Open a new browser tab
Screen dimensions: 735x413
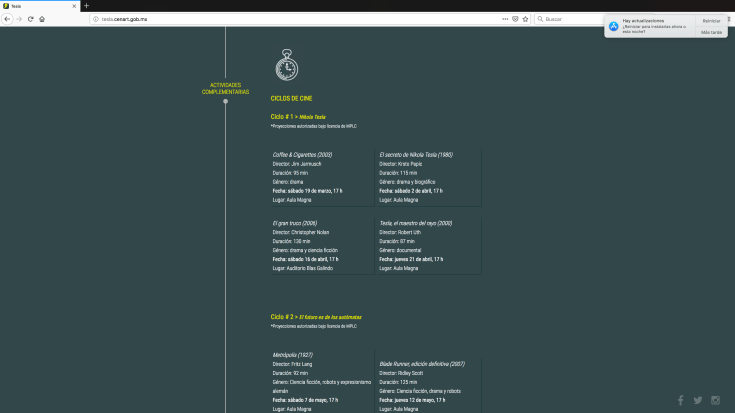click(86, 6)
